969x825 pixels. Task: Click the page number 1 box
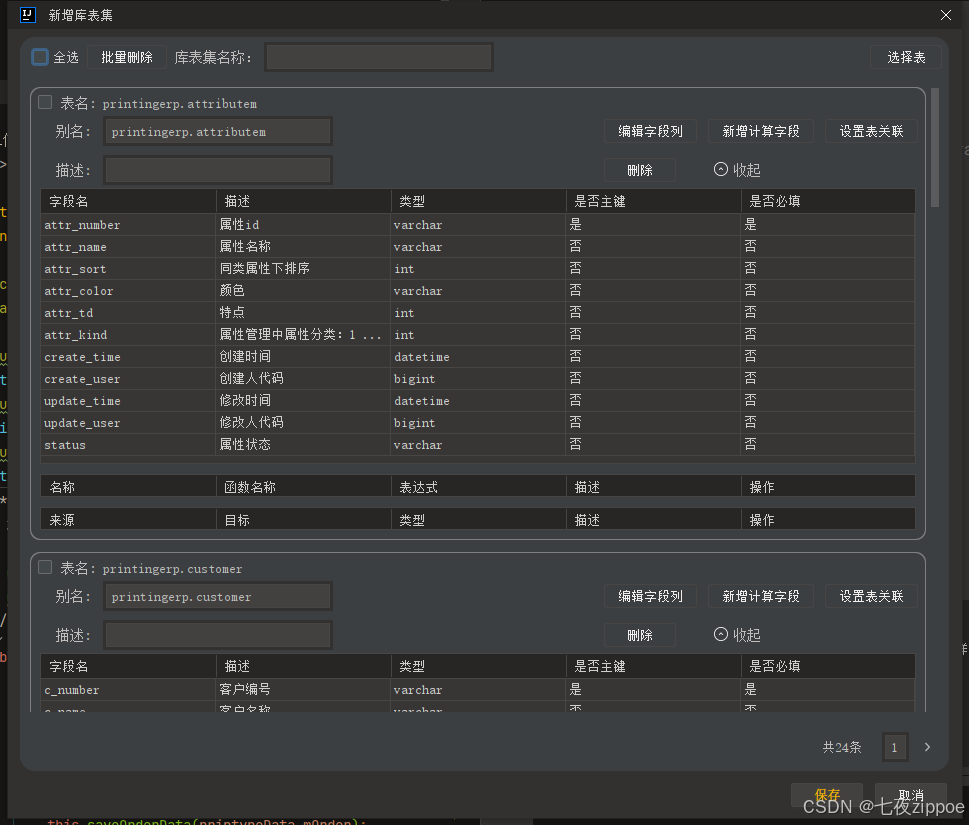(x=894, y=747)
